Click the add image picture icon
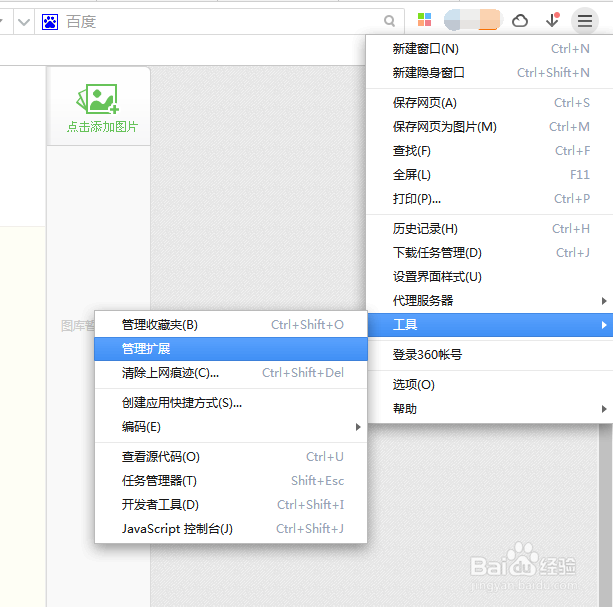Screen dimensions: 613x607 pos(98,98)
